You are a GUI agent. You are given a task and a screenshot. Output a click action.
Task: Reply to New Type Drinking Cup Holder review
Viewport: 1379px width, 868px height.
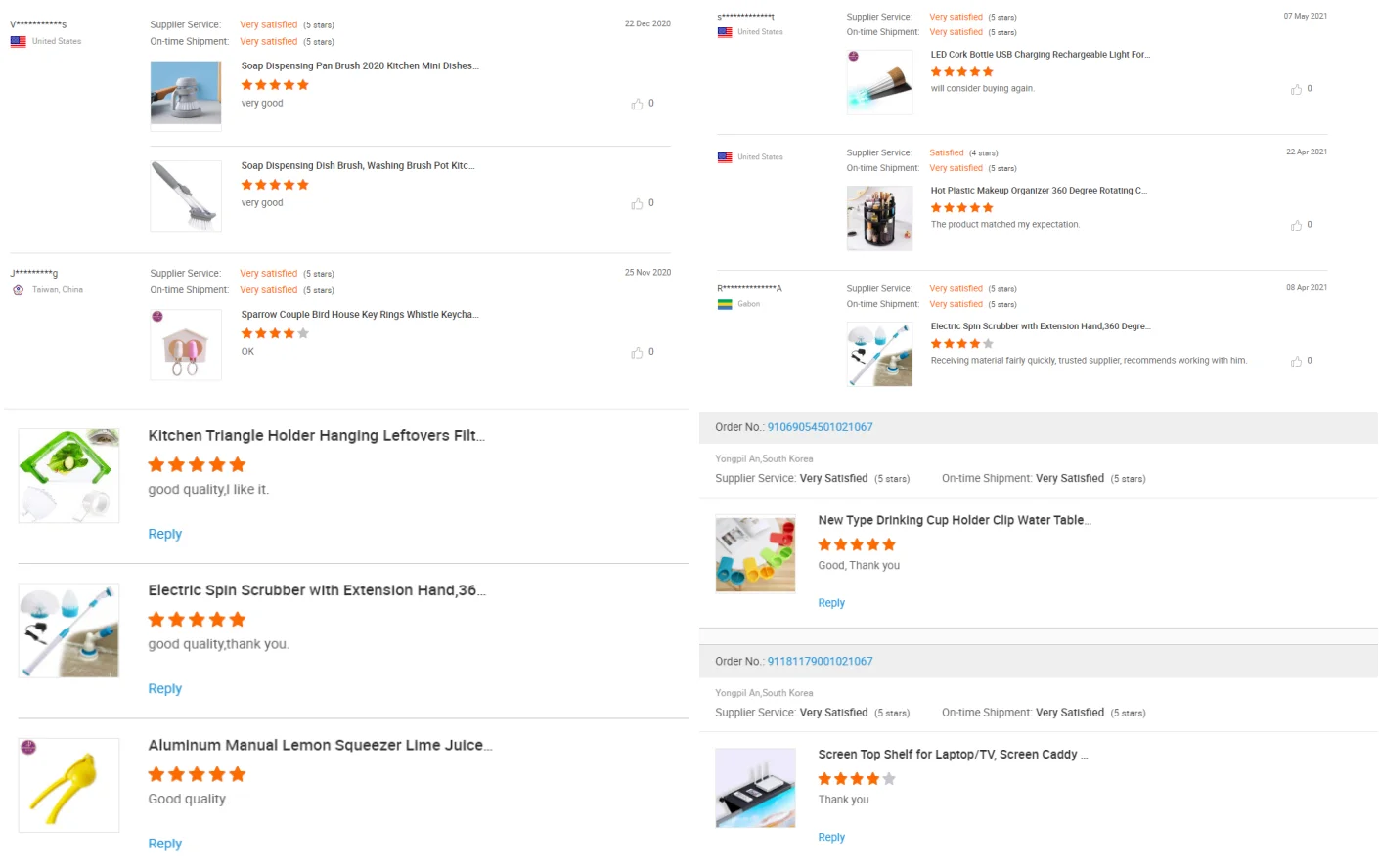831,603
